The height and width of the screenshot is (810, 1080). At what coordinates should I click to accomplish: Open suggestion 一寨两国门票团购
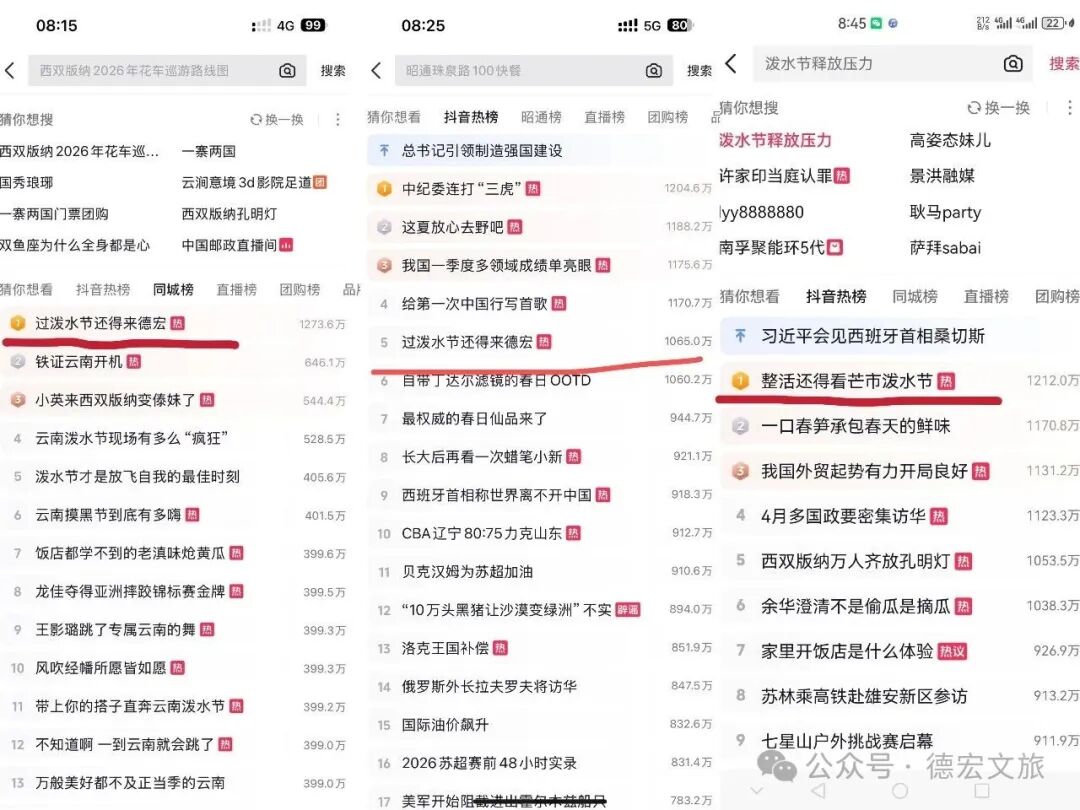pos(54,214)
